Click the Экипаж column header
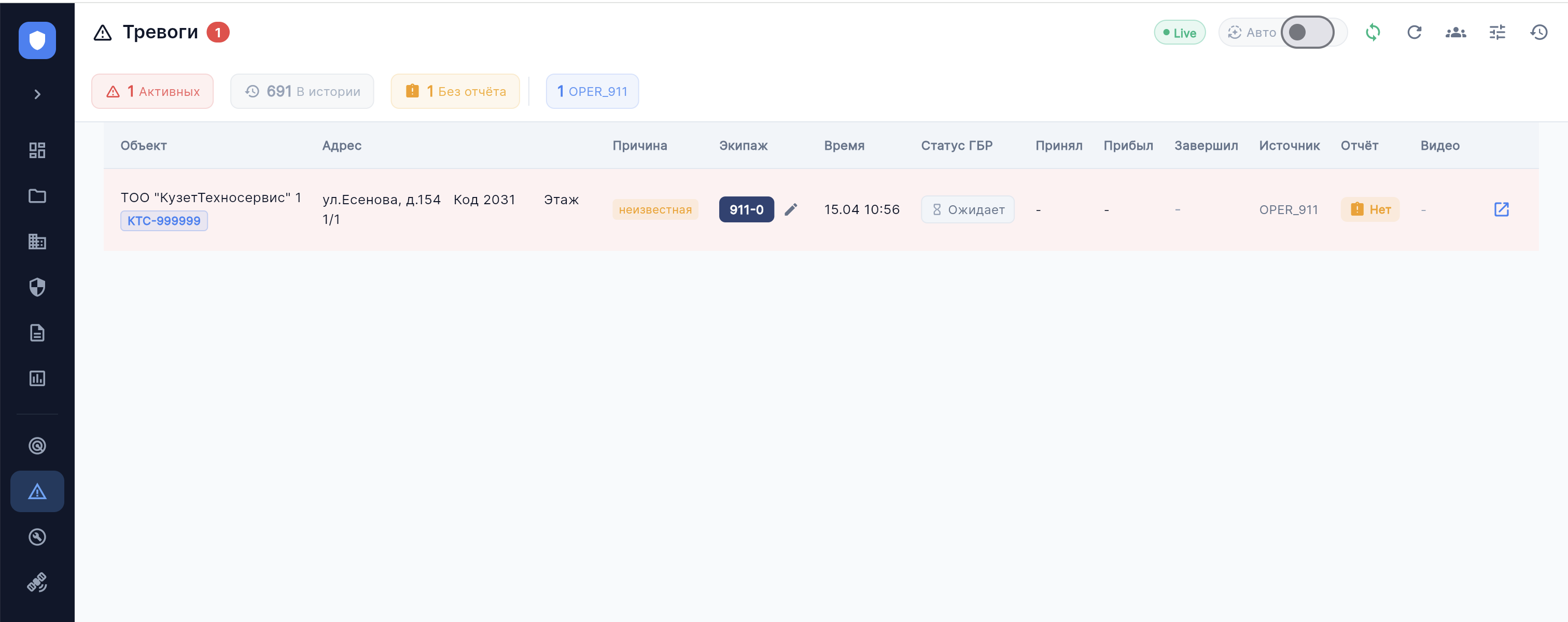The height and width of the screenshot is (622, 1568). coord(743,146)
